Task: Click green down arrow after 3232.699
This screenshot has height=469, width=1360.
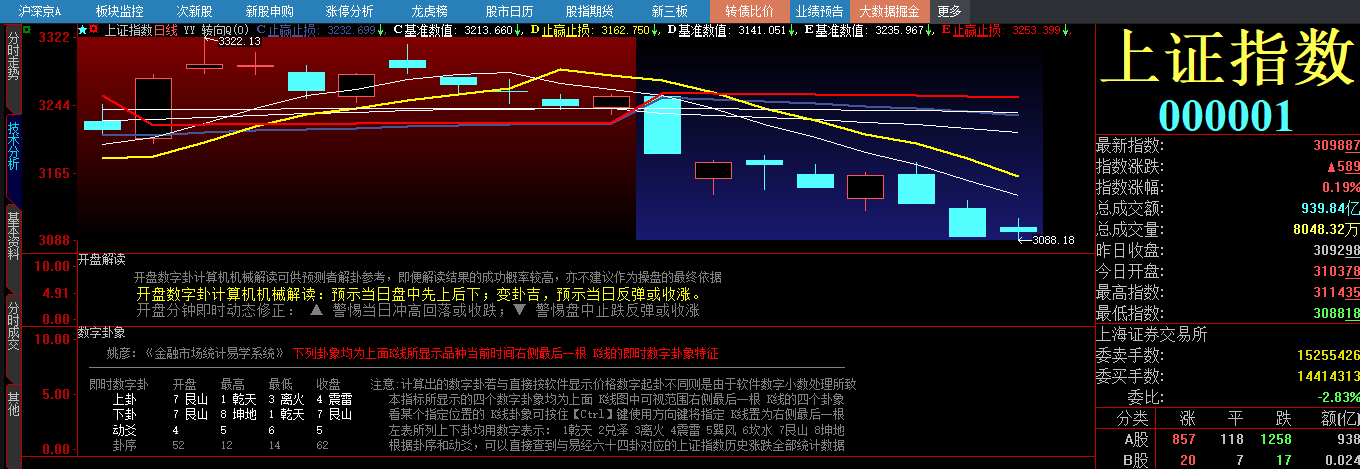Action: tap(381, 30)
